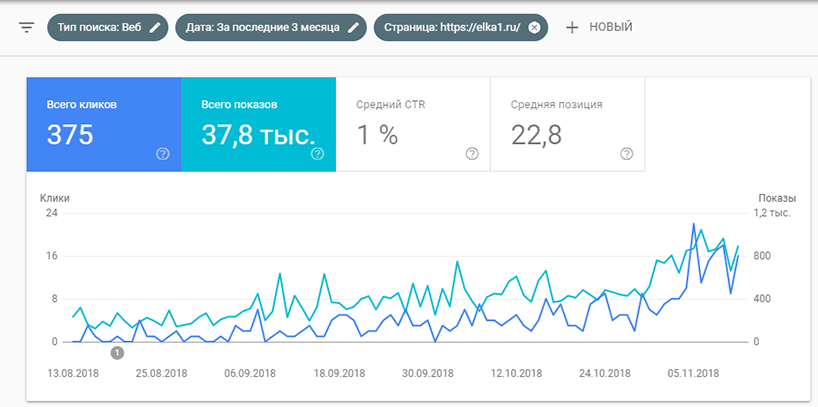
Task: Click the Показы axis title
Action: click(777, 198)
